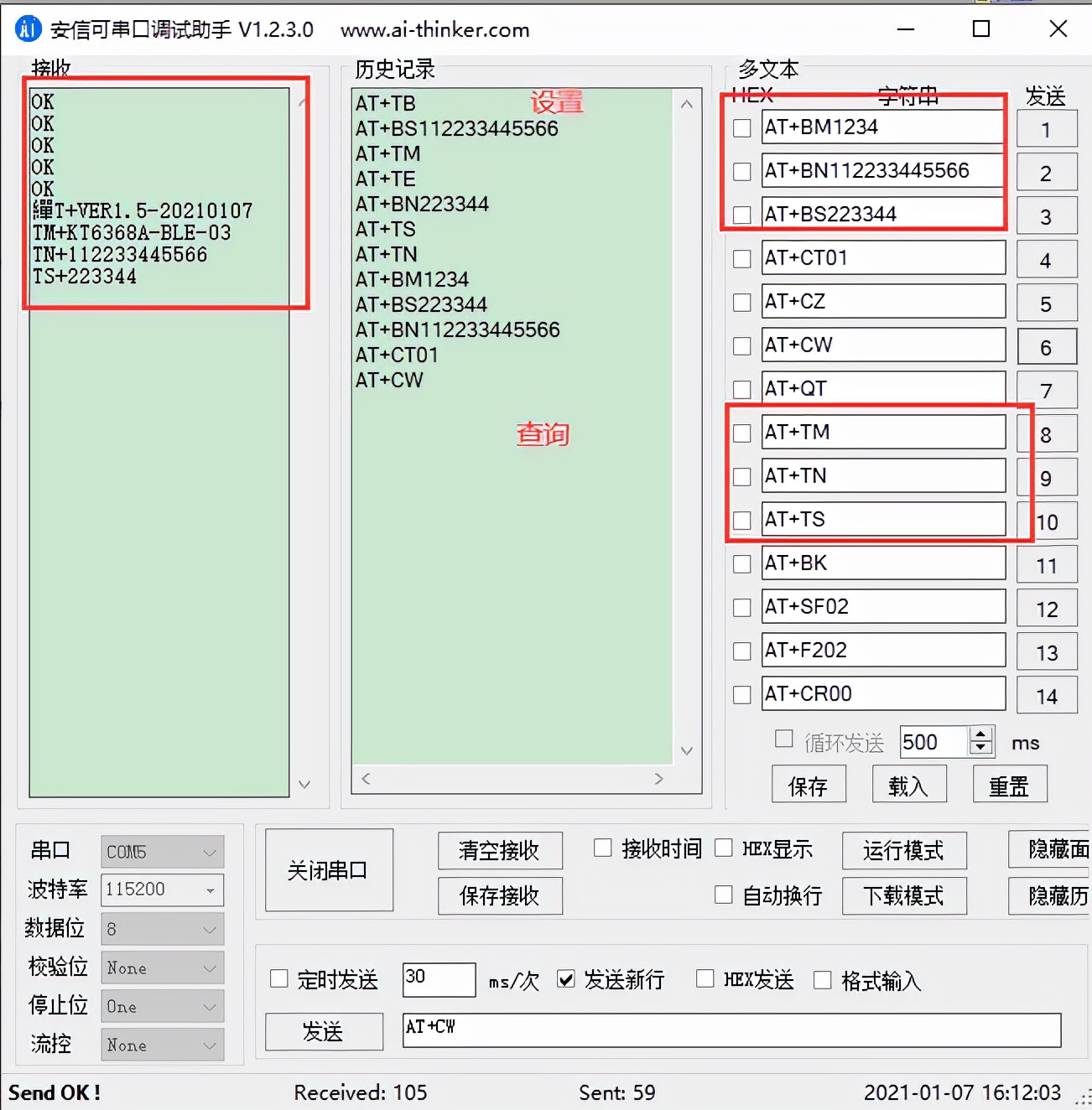Screen dimensions: 1092x1110
Task: Disable the 发送新行 newline checkbox
Action: point(566,978)
